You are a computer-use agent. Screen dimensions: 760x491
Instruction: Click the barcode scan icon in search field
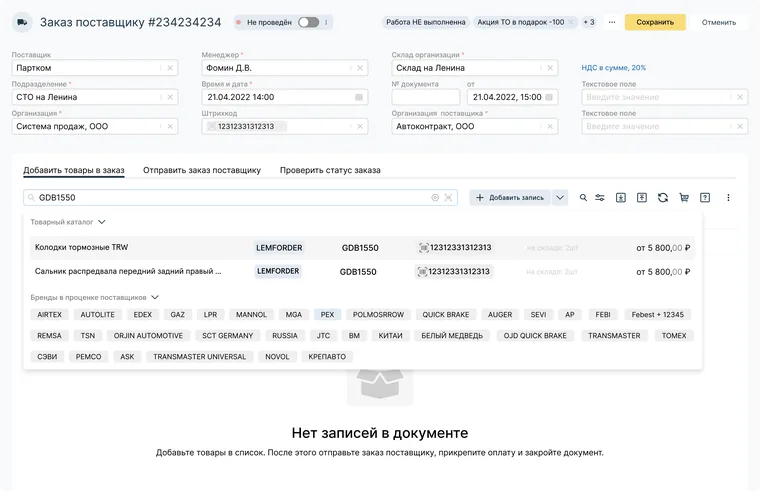coord(448,197)
